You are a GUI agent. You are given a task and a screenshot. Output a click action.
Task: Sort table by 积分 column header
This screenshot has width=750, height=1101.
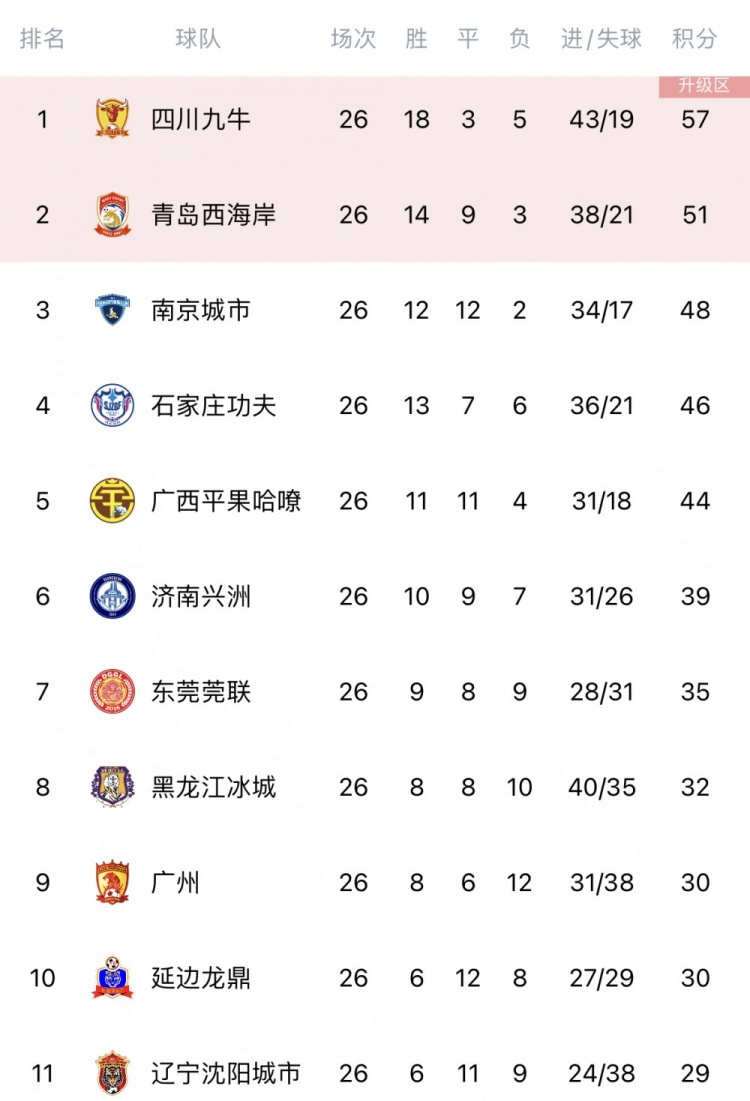coord(695,38)
